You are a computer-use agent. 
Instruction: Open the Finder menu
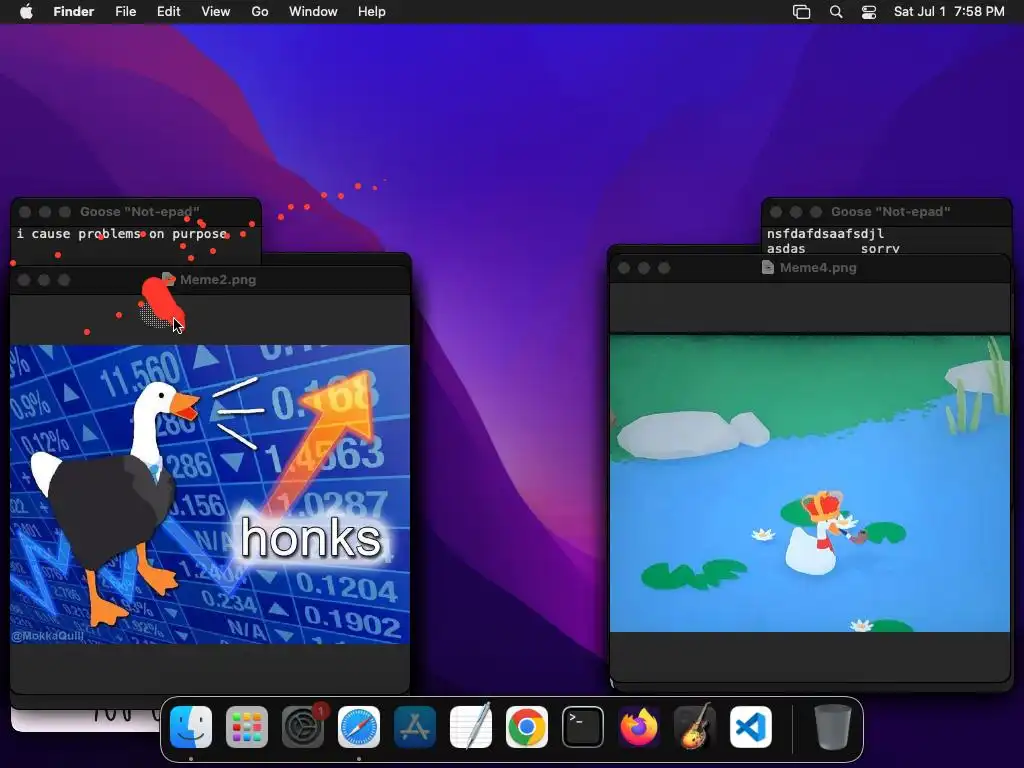coord(74,12)
